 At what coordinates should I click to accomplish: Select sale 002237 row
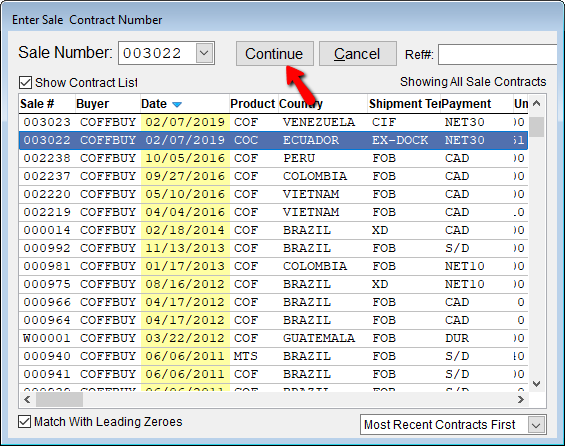[273, 176]
